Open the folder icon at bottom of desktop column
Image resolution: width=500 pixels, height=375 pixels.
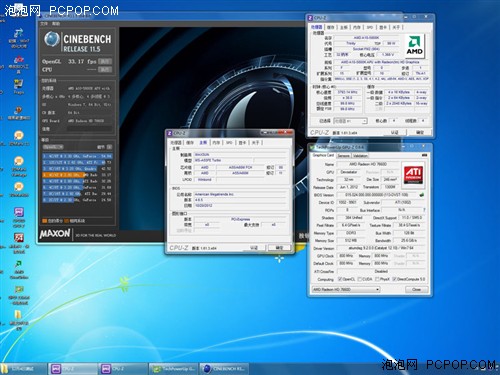pos(18,320)
